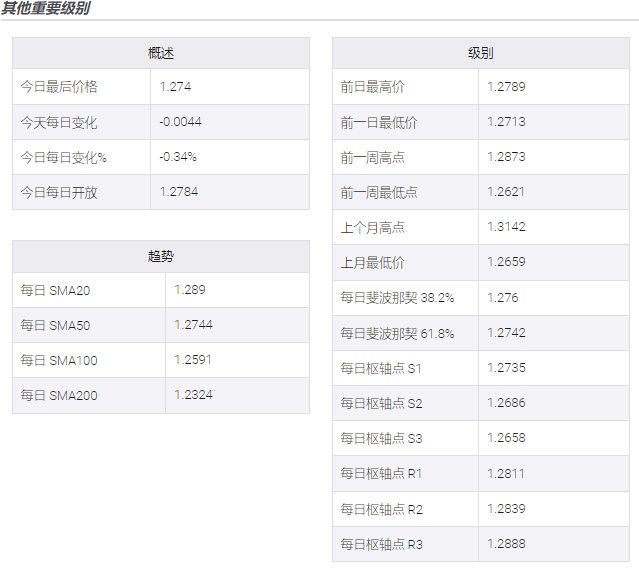Click the 上个月高点 value 1.3142

tap(506, 228)
